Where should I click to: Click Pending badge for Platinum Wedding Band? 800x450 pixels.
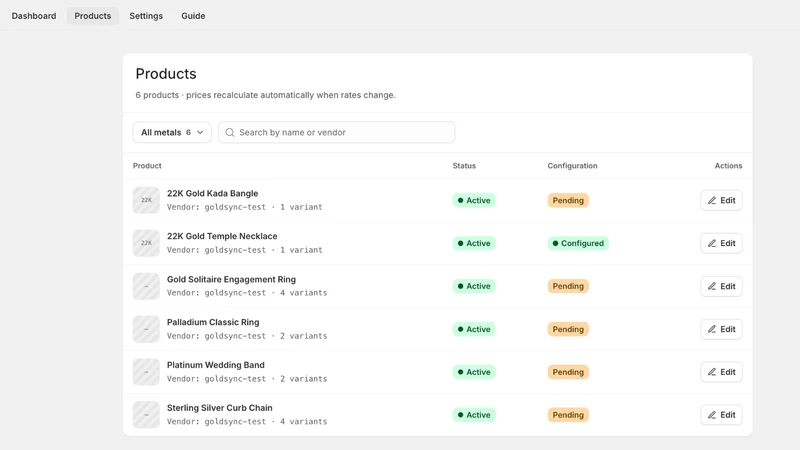[568, 372]
